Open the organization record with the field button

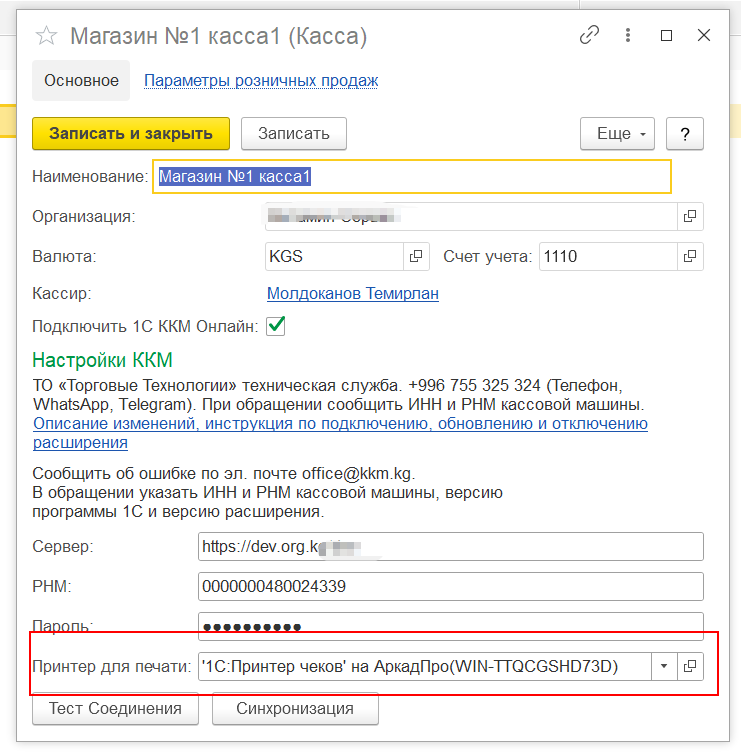(x=689, y=216)
